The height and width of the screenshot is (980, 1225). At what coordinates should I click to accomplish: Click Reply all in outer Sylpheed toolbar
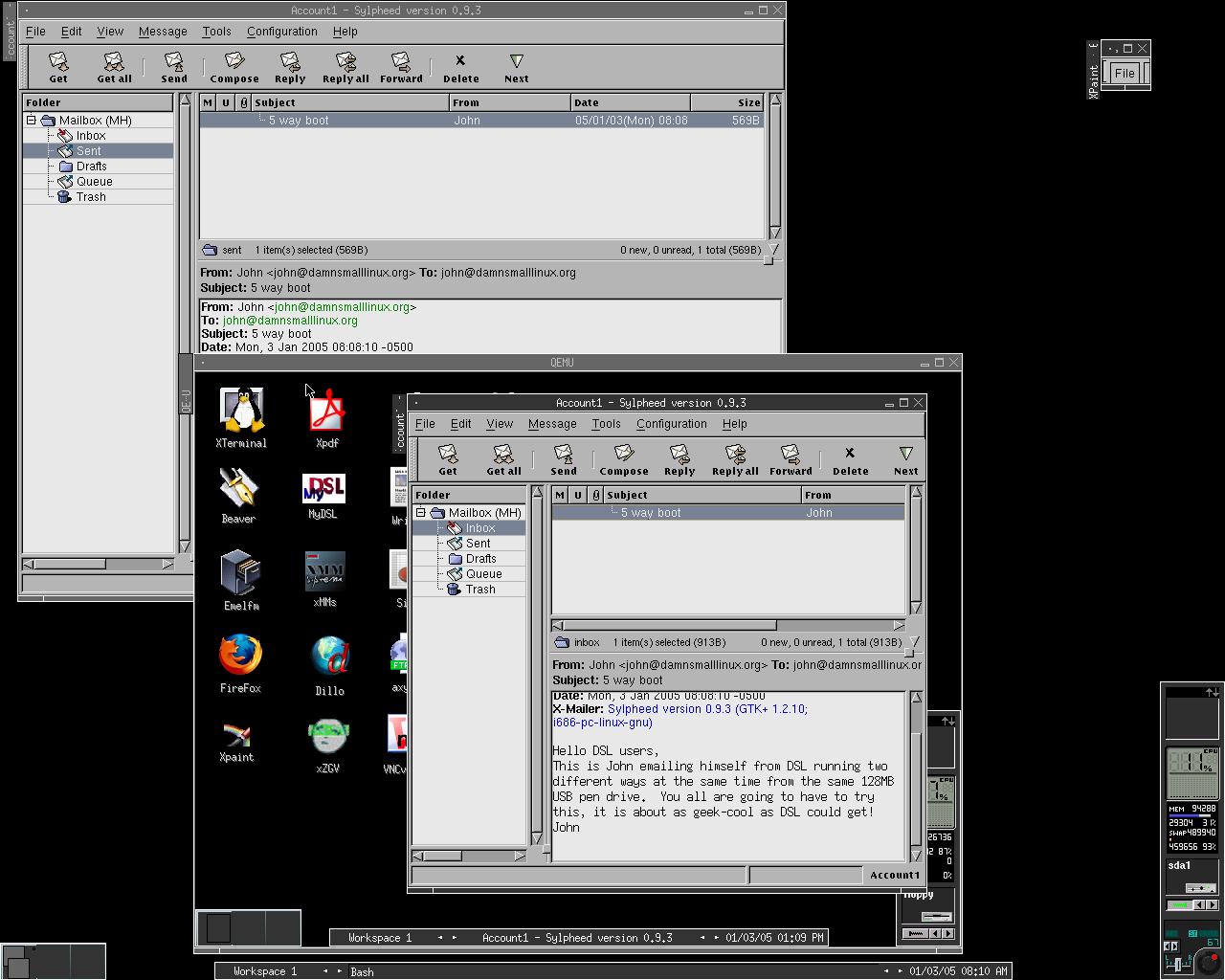(345, 68)
